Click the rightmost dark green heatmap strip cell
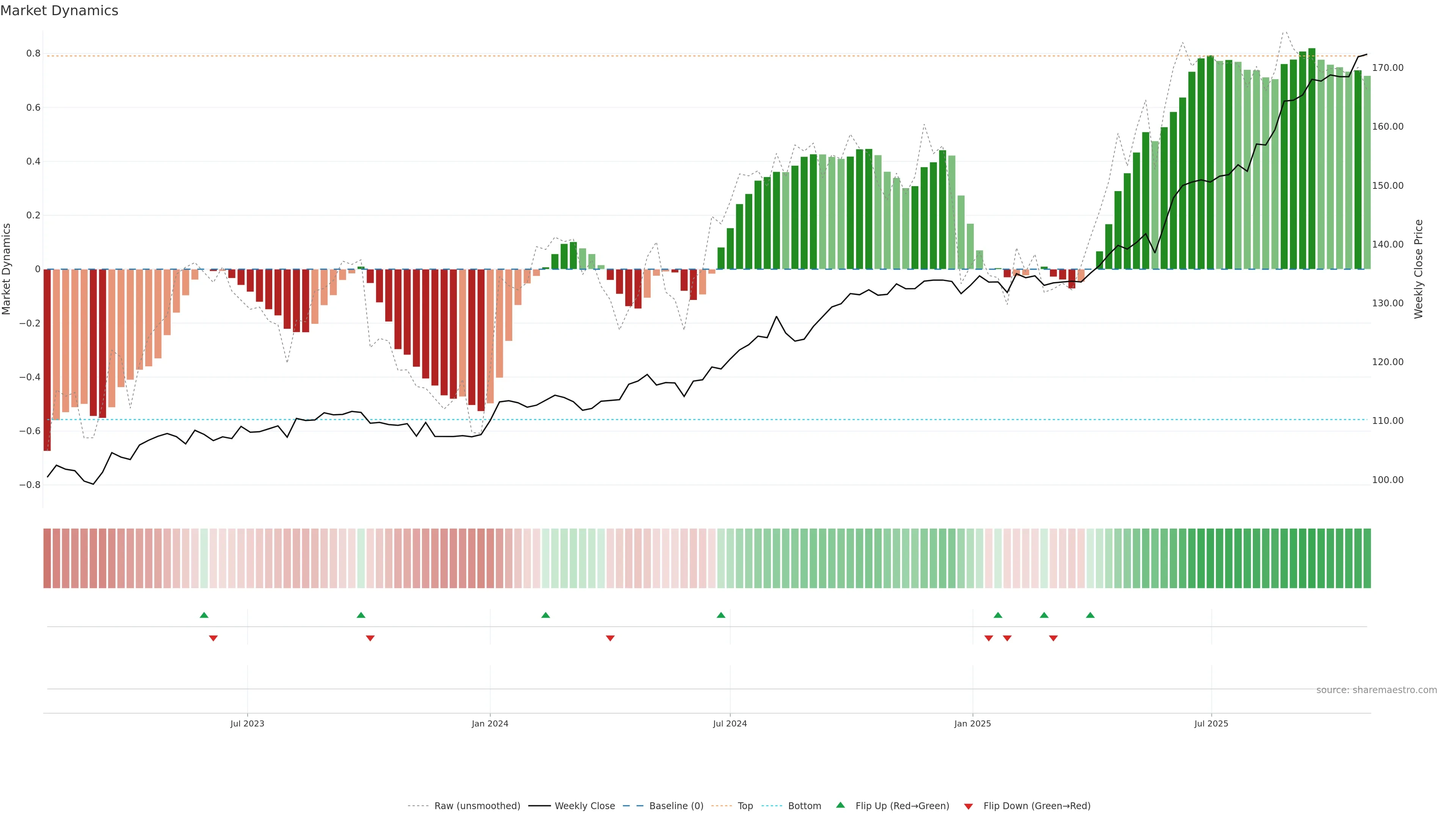 click(1367, 558)
